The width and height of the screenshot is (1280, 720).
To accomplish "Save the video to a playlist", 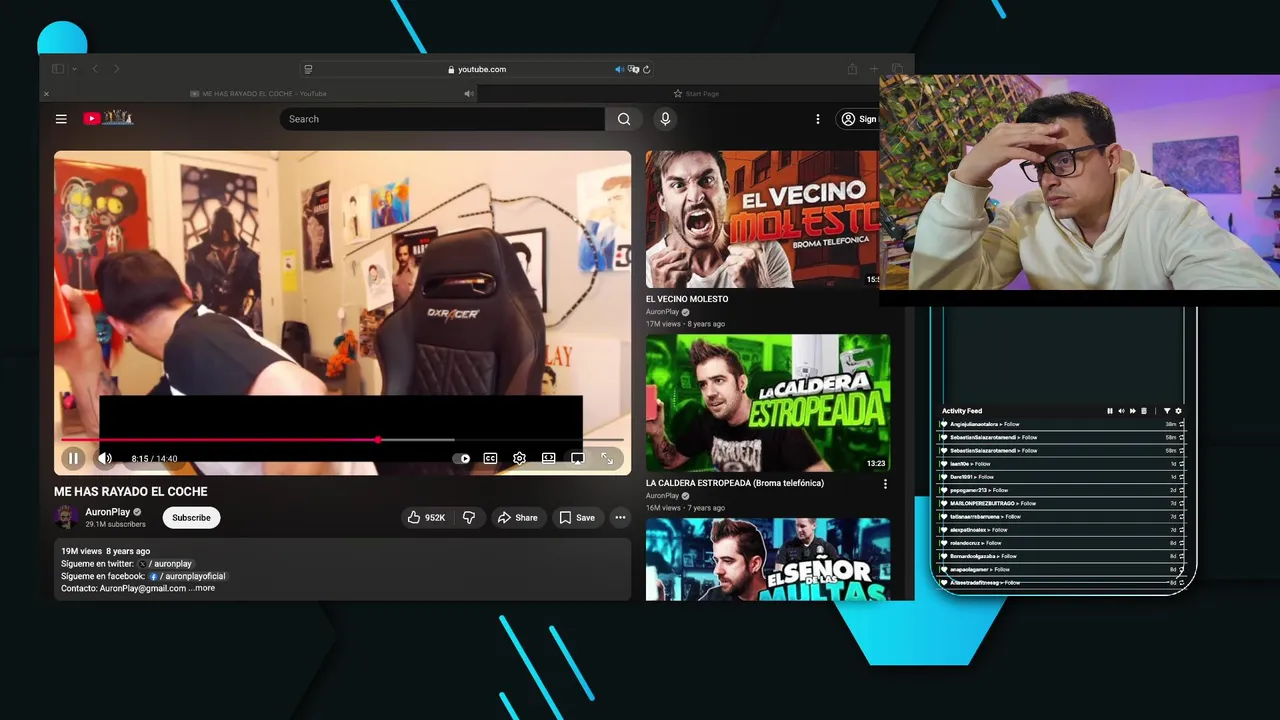I will tap(577, 517).
